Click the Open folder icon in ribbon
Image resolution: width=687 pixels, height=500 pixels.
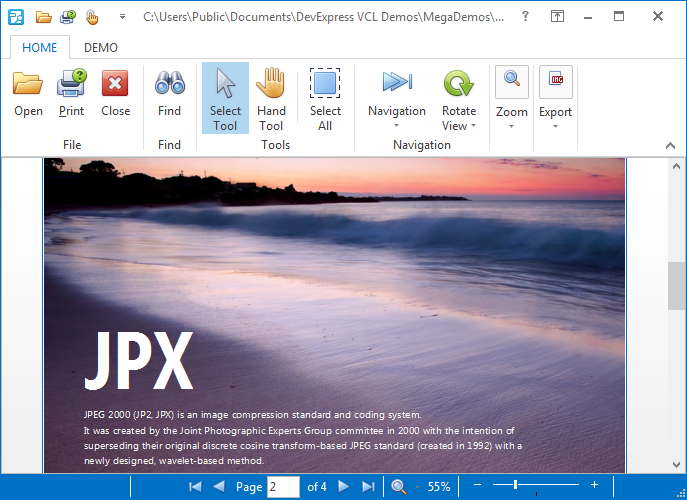28,94
